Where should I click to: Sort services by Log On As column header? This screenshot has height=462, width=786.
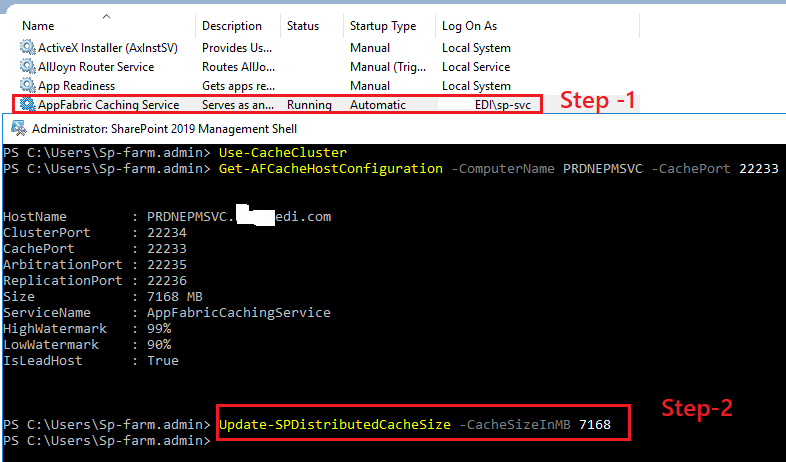469,26
